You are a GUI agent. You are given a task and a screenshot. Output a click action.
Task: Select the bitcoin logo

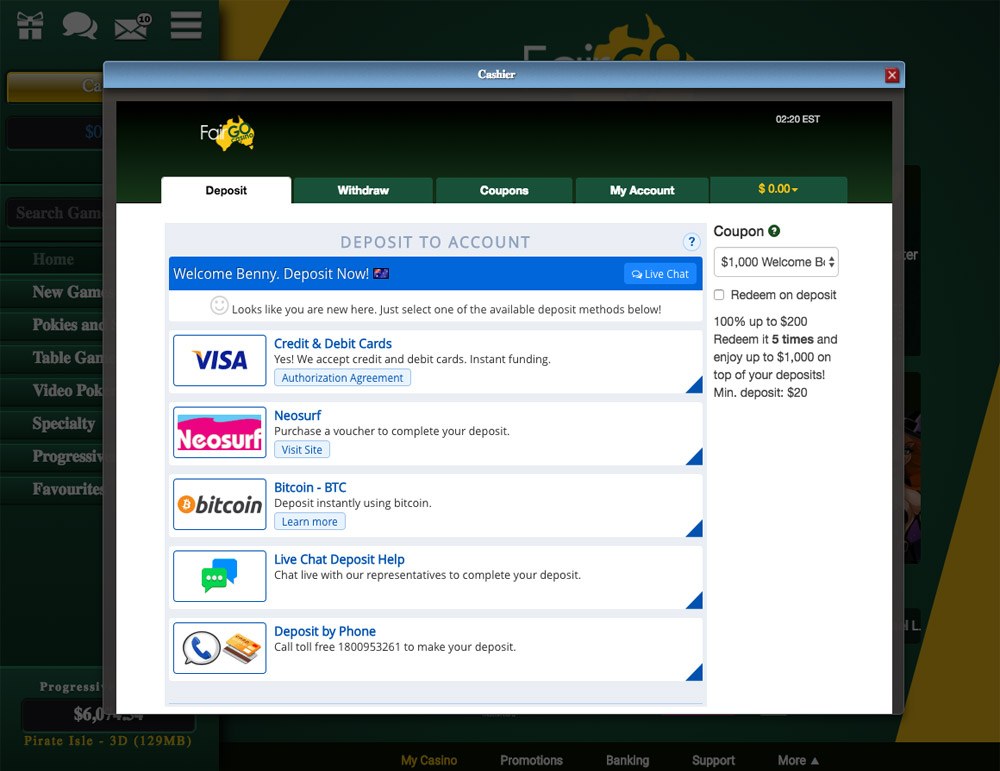219,504
